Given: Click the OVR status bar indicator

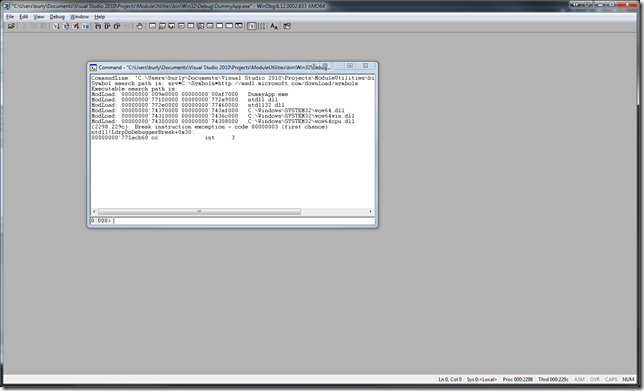Looking at the screenshot, I should (595, 379).
